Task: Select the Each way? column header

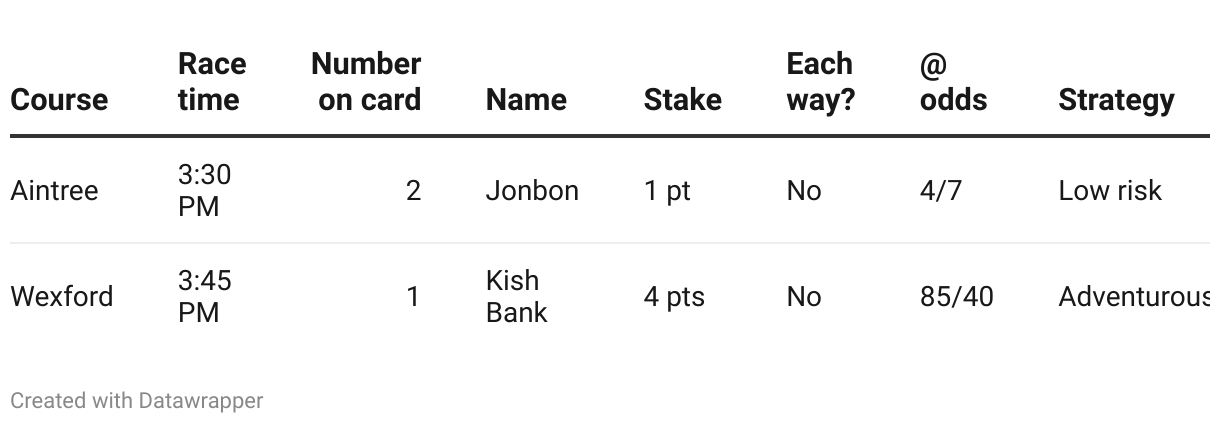Action: tap(821, 82)
